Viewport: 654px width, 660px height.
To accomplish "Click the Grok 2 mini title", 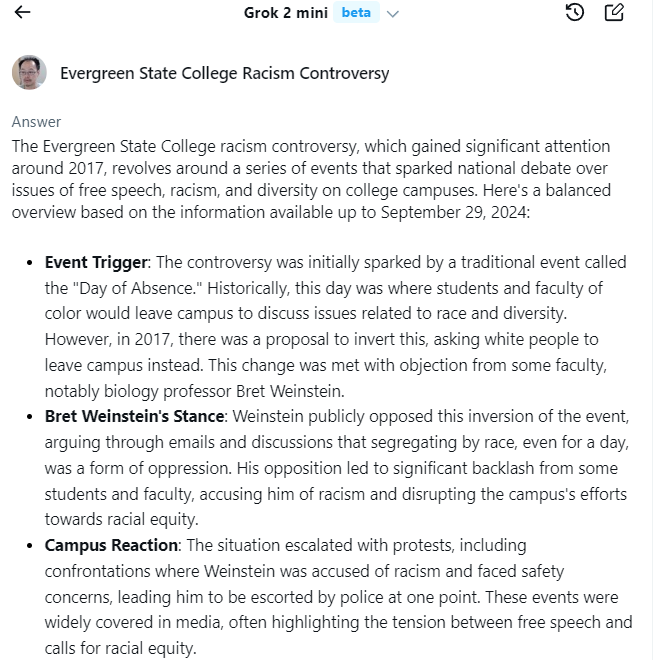I will tap(284, 13).
